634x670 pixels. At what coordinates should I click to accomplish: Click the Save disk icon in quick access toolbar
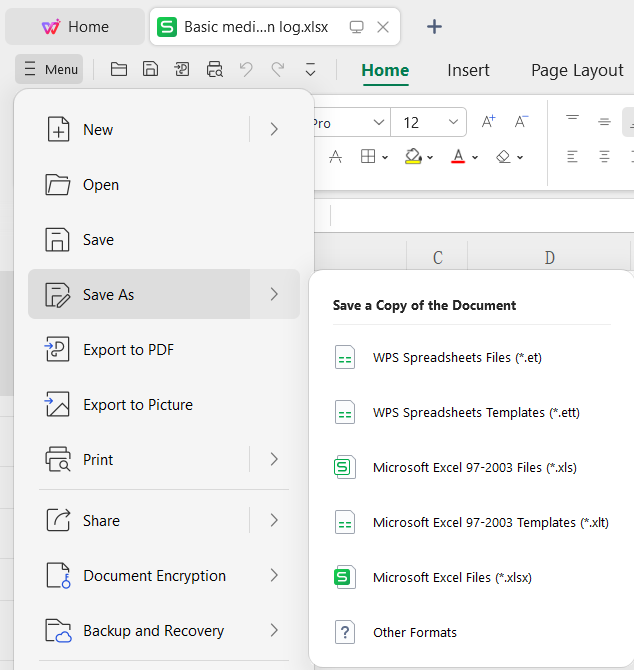pyautogui.click(x=150, y=69)
